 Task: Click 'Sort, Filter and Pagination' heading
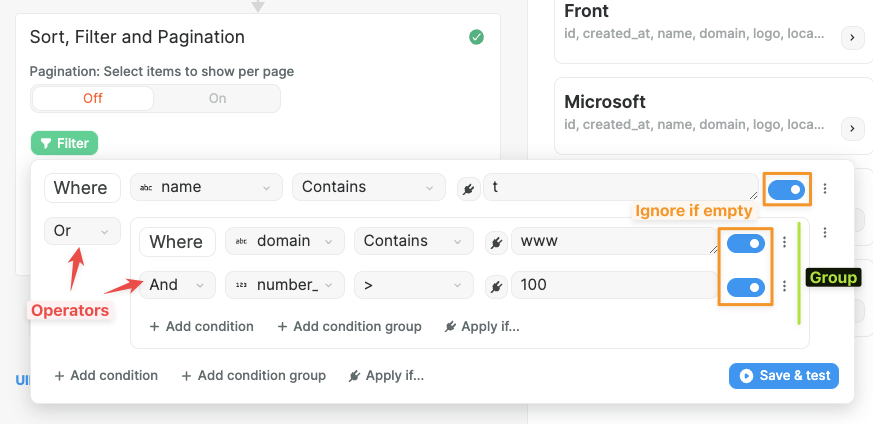click(x=137, y=37)
